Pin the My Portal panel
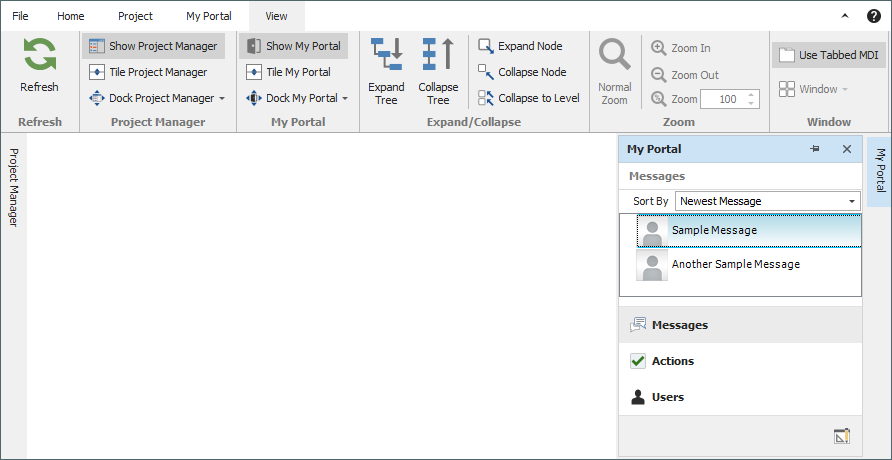The image size is (892, 460). [815, 149]
